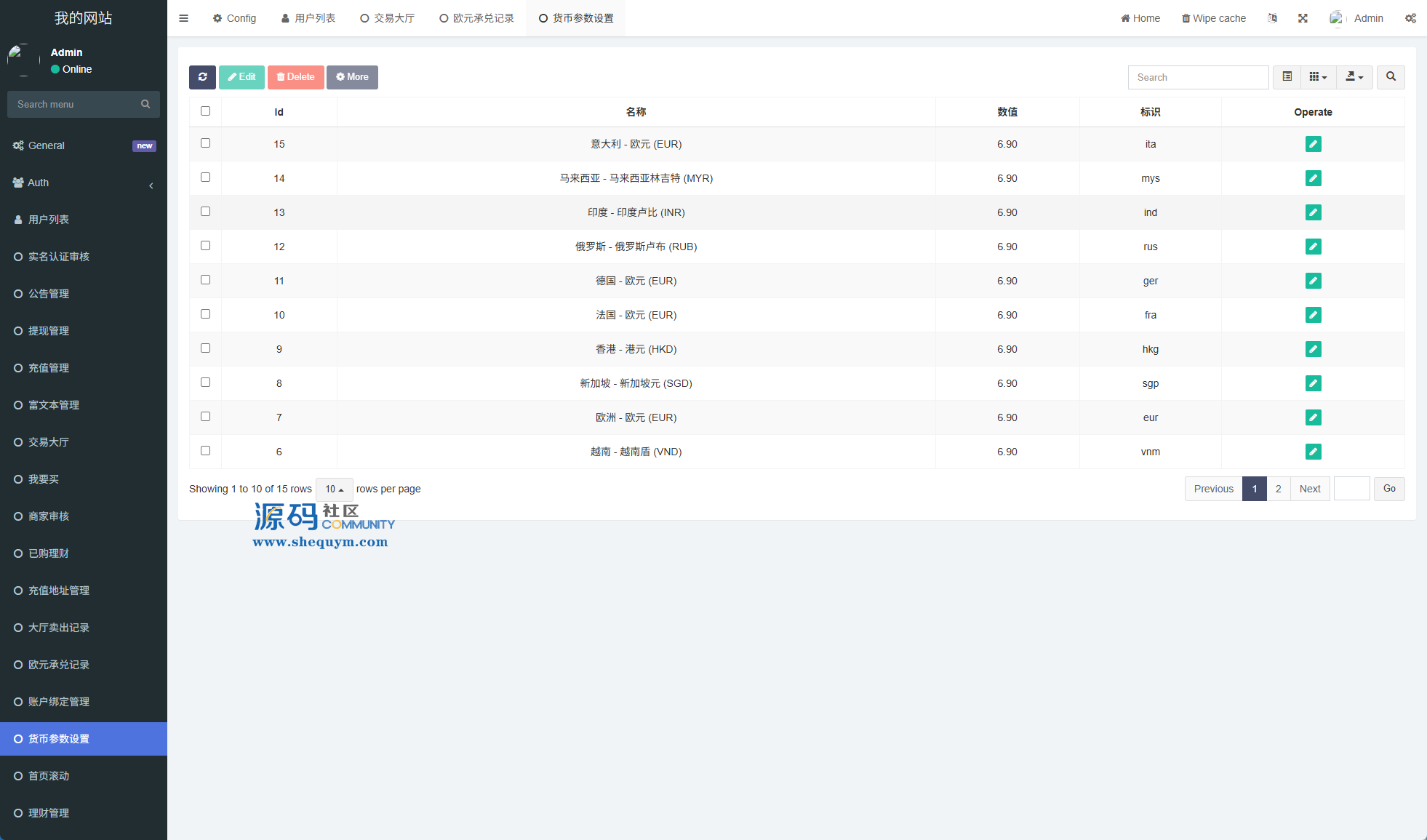The width and height of the screenshot is (1427, 840).
Task: Click the Wipe cache link
Action: (1214, 18)
